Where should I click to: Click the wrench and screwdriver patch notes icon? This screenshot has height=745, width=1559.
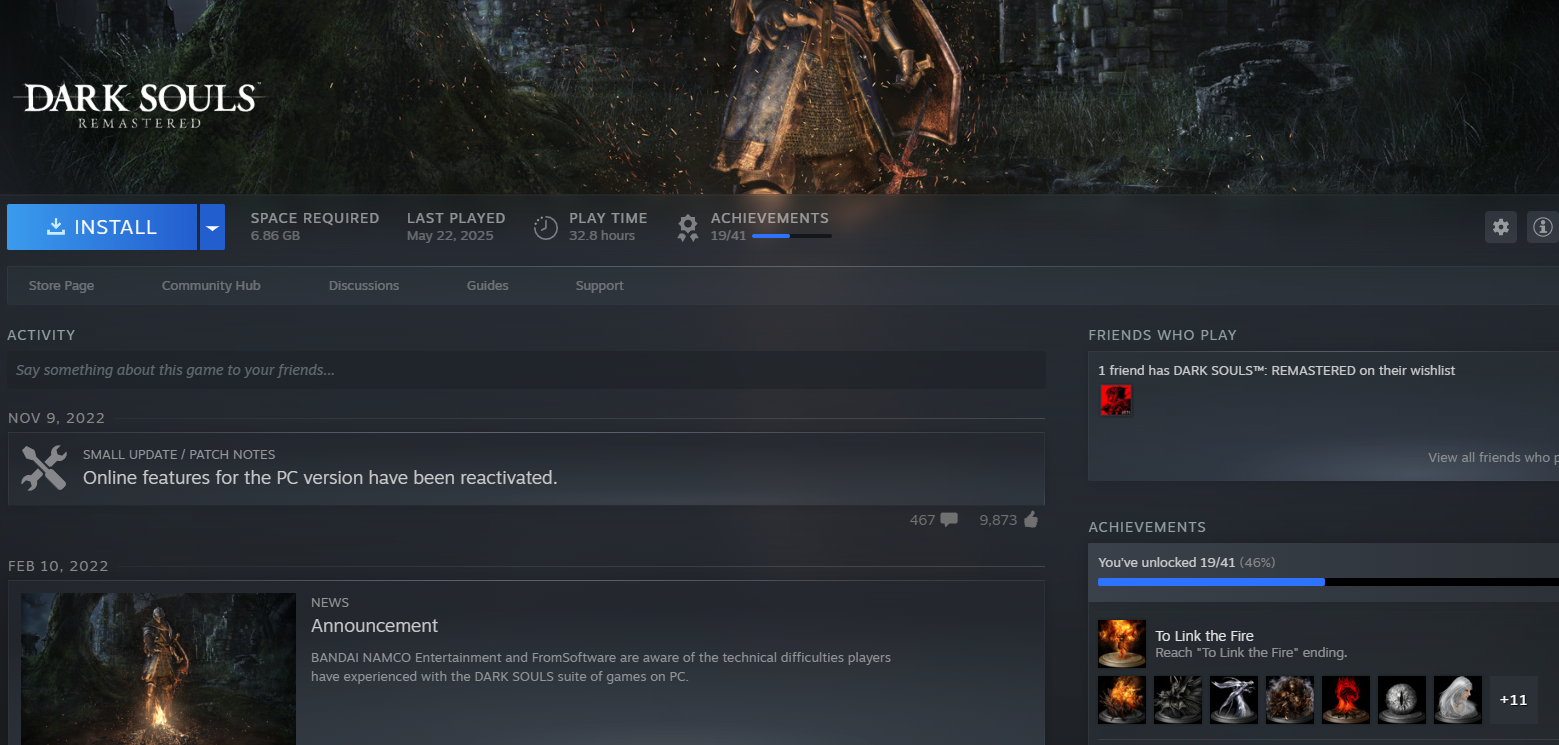[44, 468]
